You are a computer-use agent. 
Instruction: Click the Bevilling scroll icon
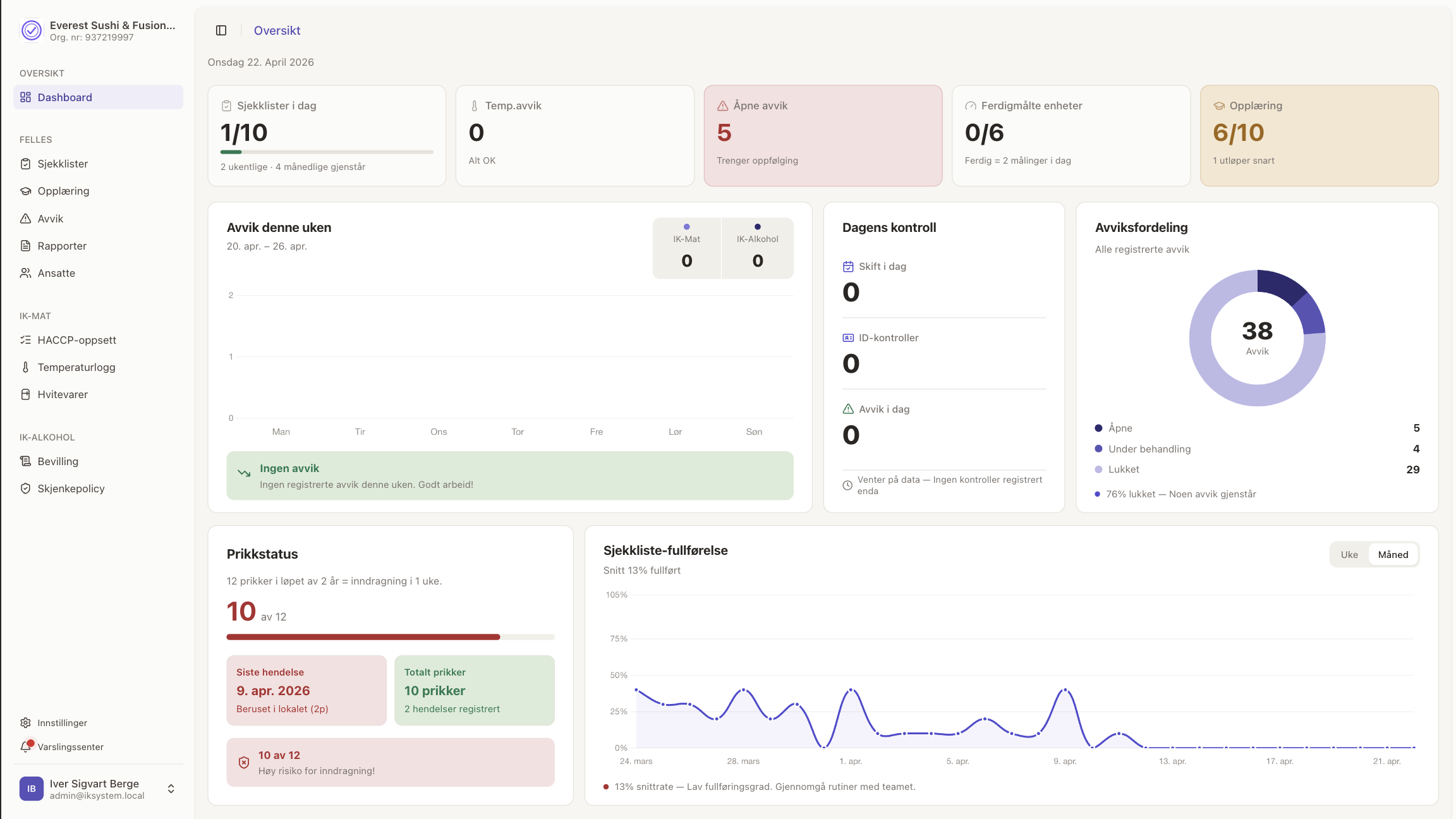pyautogui.click(x=25, y=461)
